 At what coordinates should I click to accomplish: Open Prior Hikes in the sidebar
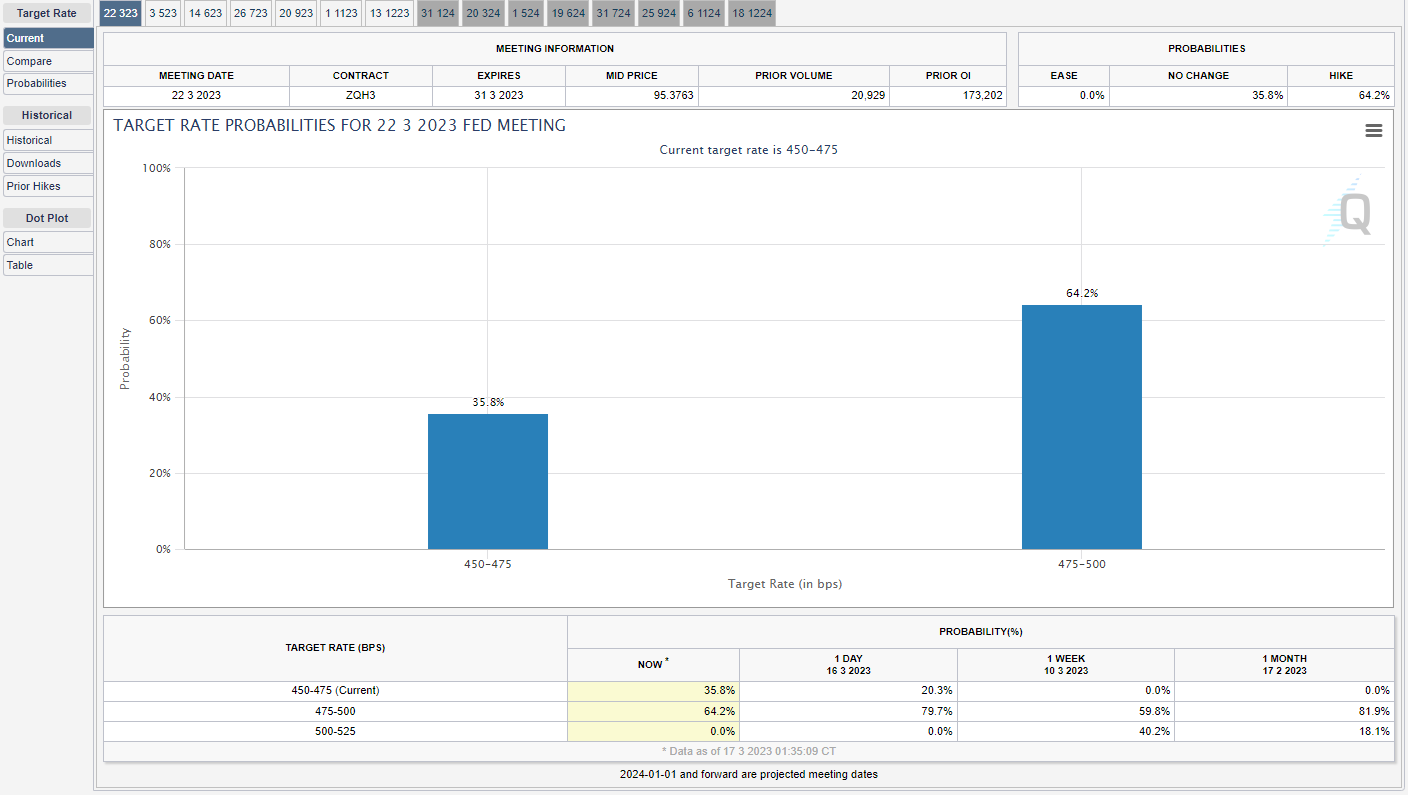[48, 186]
